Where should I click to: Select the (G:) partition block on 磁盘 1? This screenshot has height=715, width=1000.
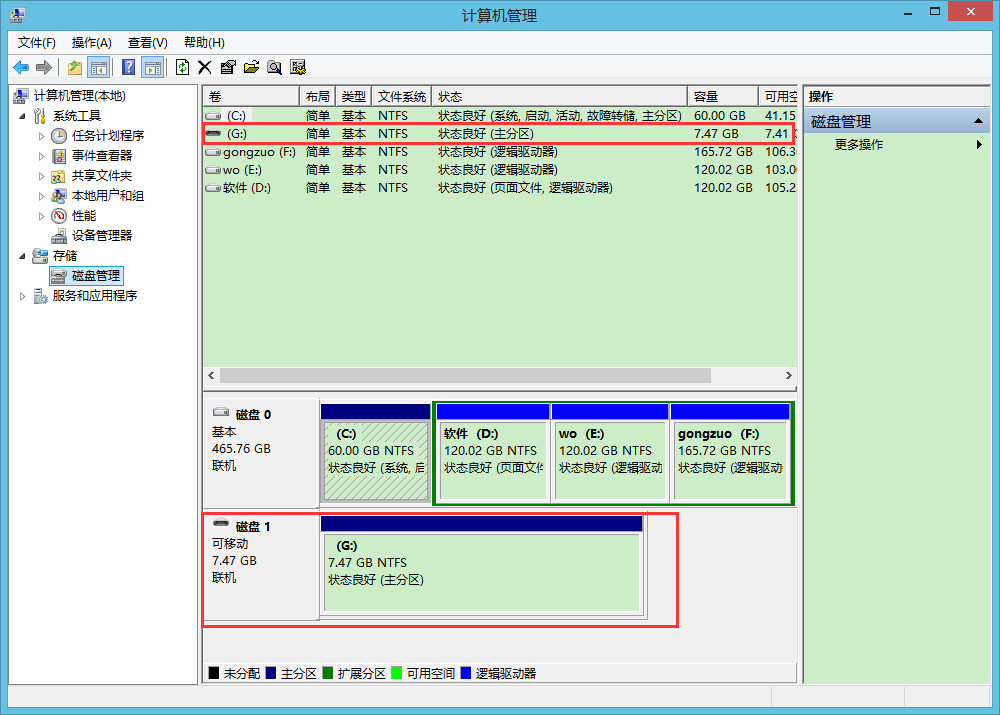481,571
